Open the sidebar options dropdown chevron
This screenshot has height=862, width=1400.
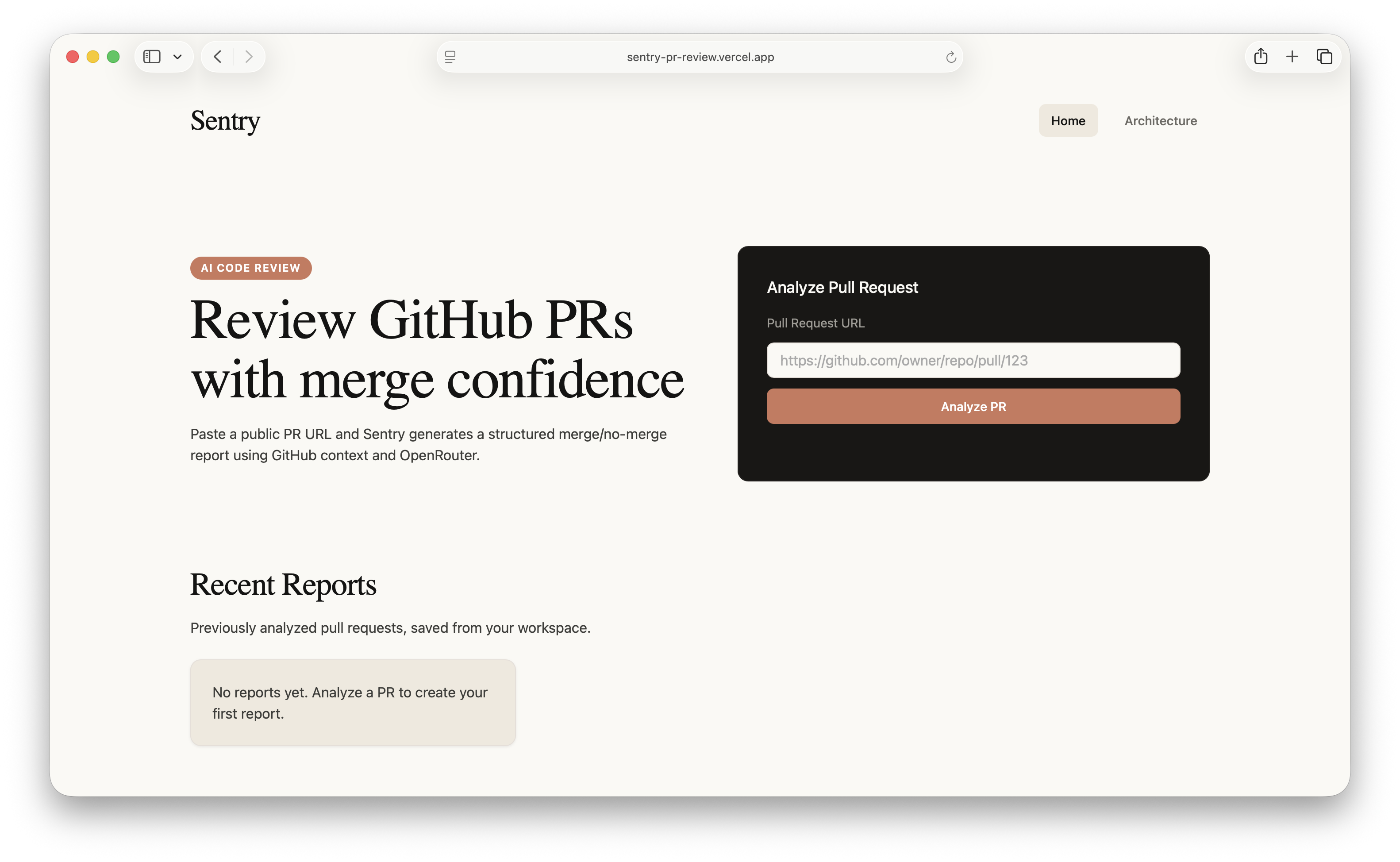177,57
